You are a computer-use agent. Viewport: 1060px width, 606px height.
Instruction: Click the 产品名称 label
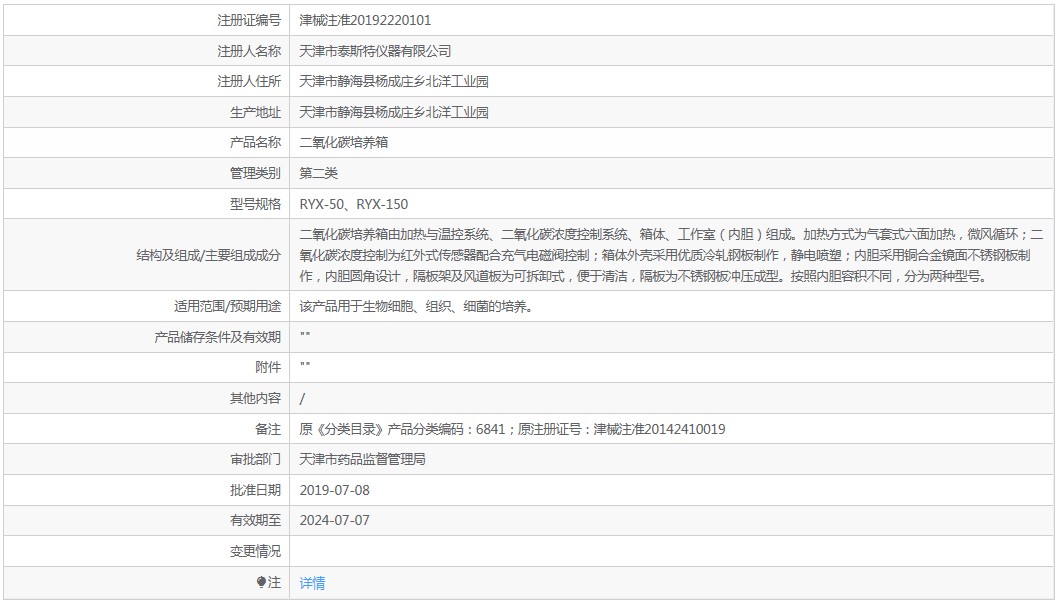point(256,142)
